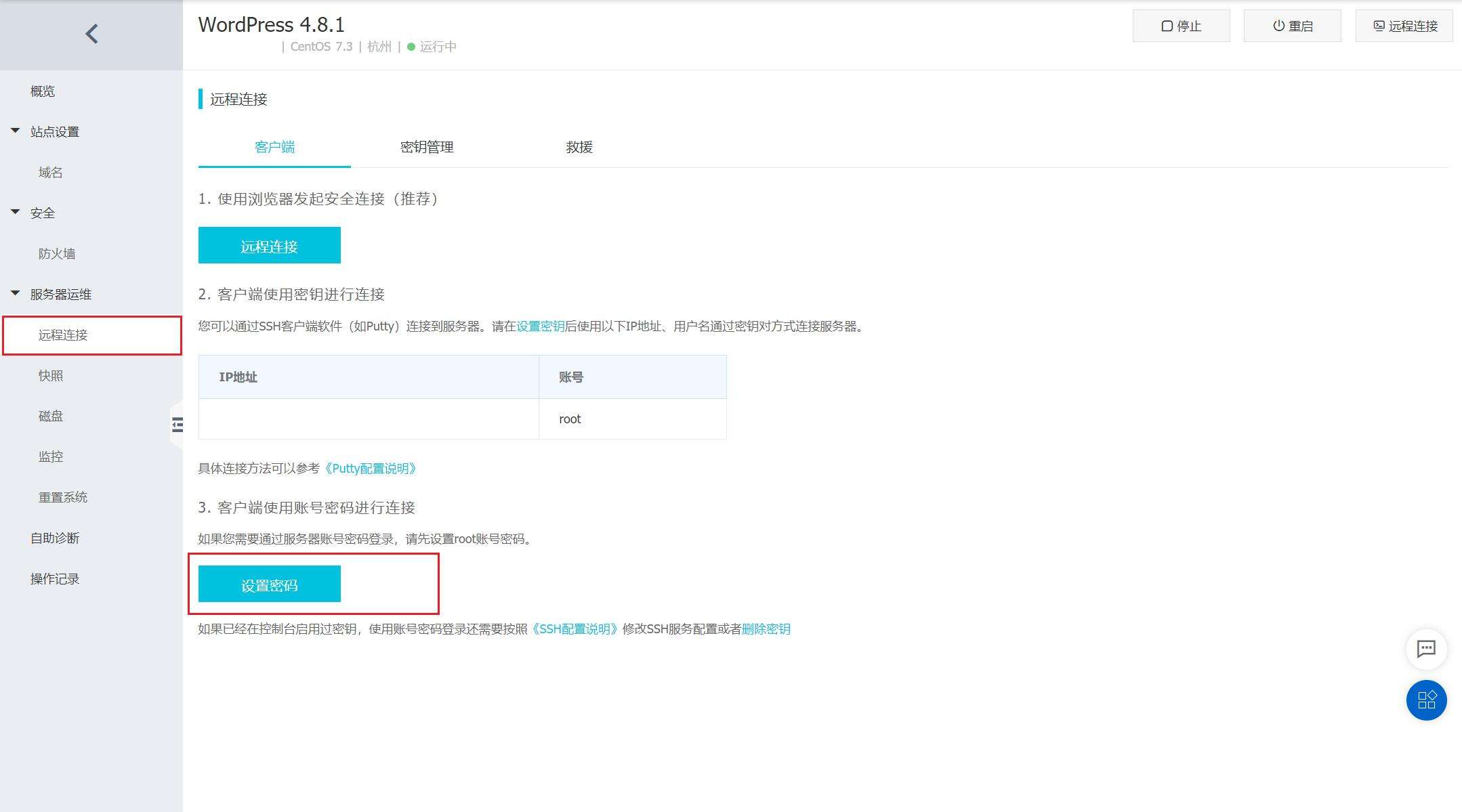1462x812 pixels.
Task: Collapse sidebar using the handle icon
Action: (x=177, y=425)
